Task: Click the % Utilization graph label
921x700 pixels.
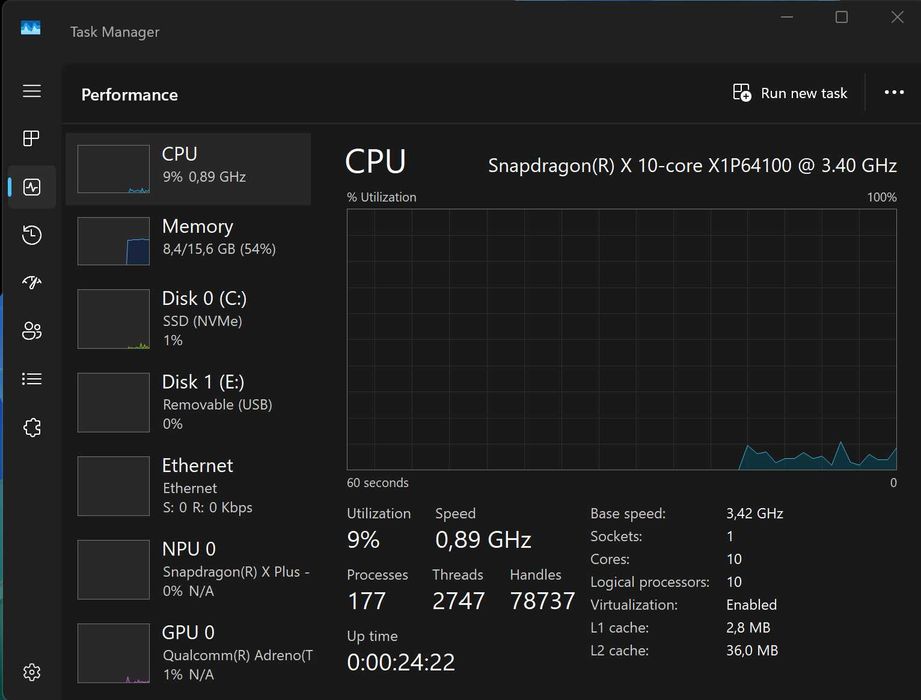Action: pyautogui.click(x=381, y=197)
